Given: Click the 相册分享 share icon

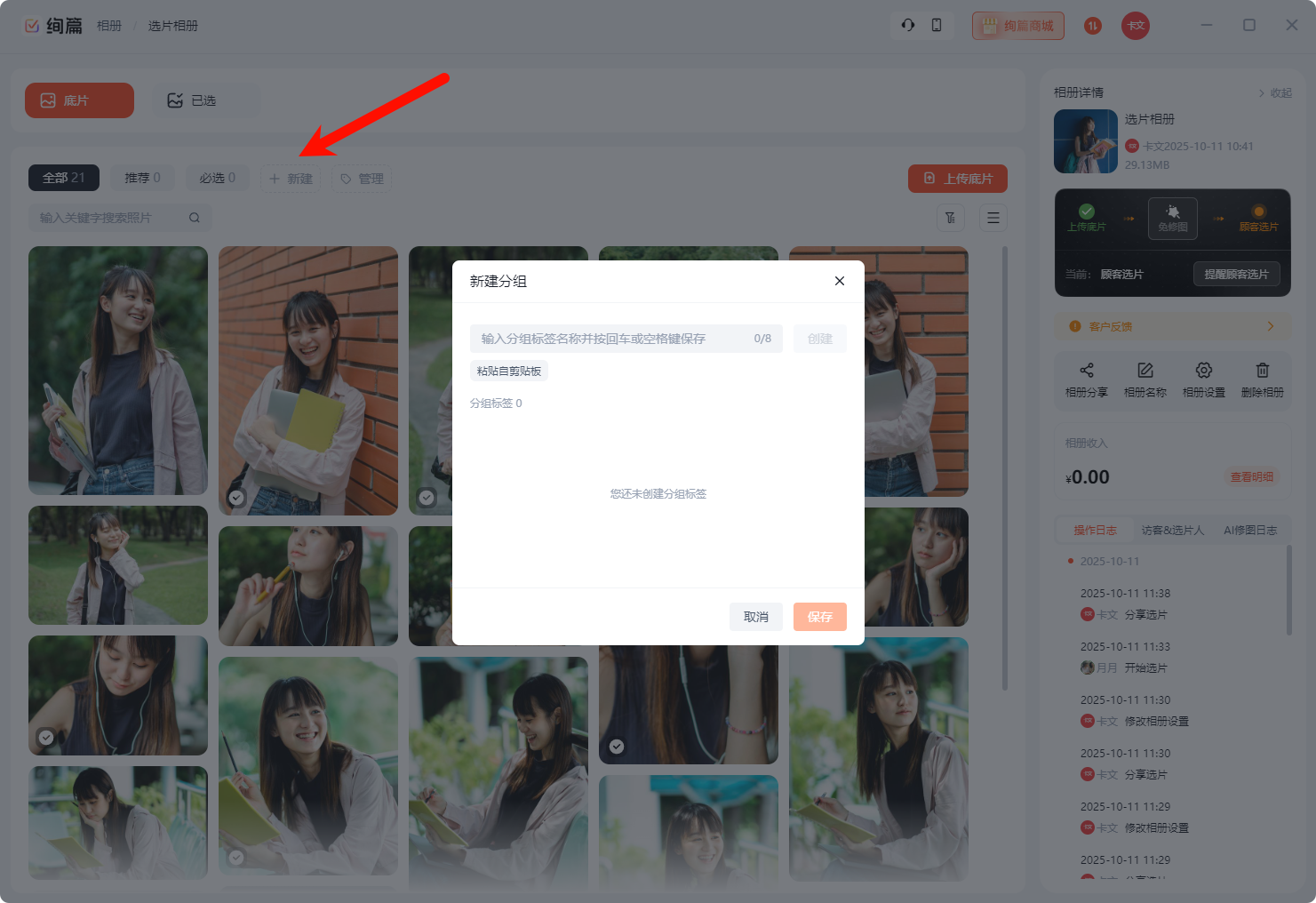Looking at the screenshot, I should point(1086,371).
